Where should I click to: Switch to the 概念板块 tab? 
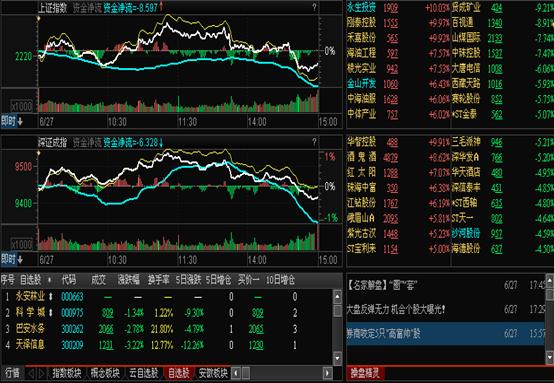coord(105,373)
